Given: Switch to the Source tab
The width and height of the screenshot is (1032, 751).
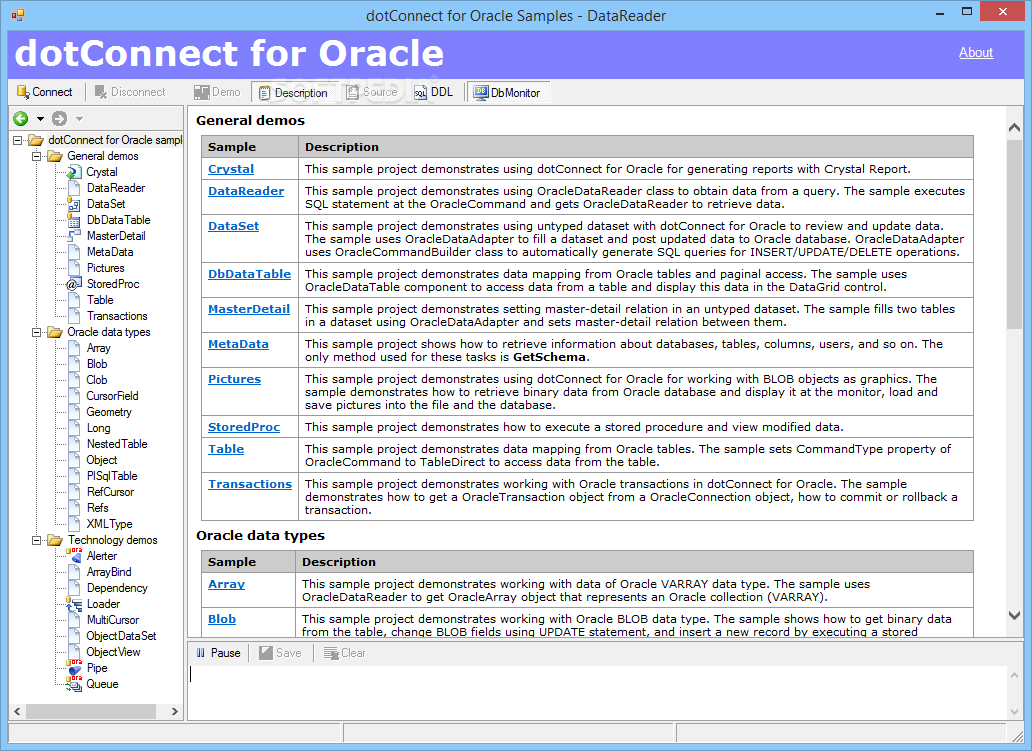Looking at the screenshot, I should pos(373,92).
